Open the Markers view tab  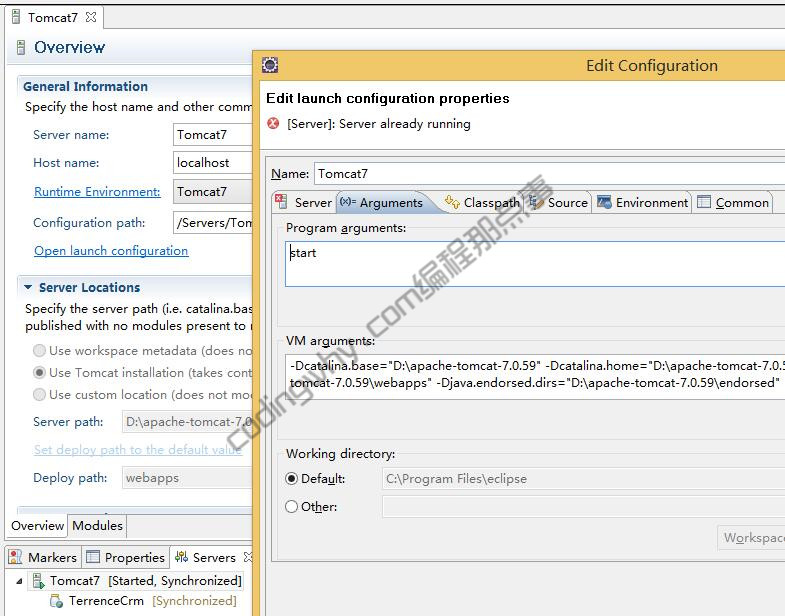[x=43, y=557]
